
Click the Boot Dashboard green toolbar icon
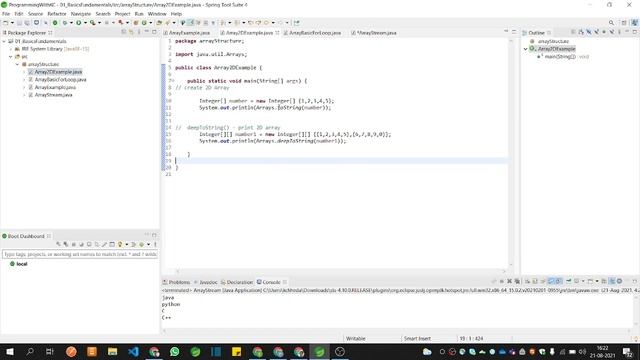coord(55,23)
